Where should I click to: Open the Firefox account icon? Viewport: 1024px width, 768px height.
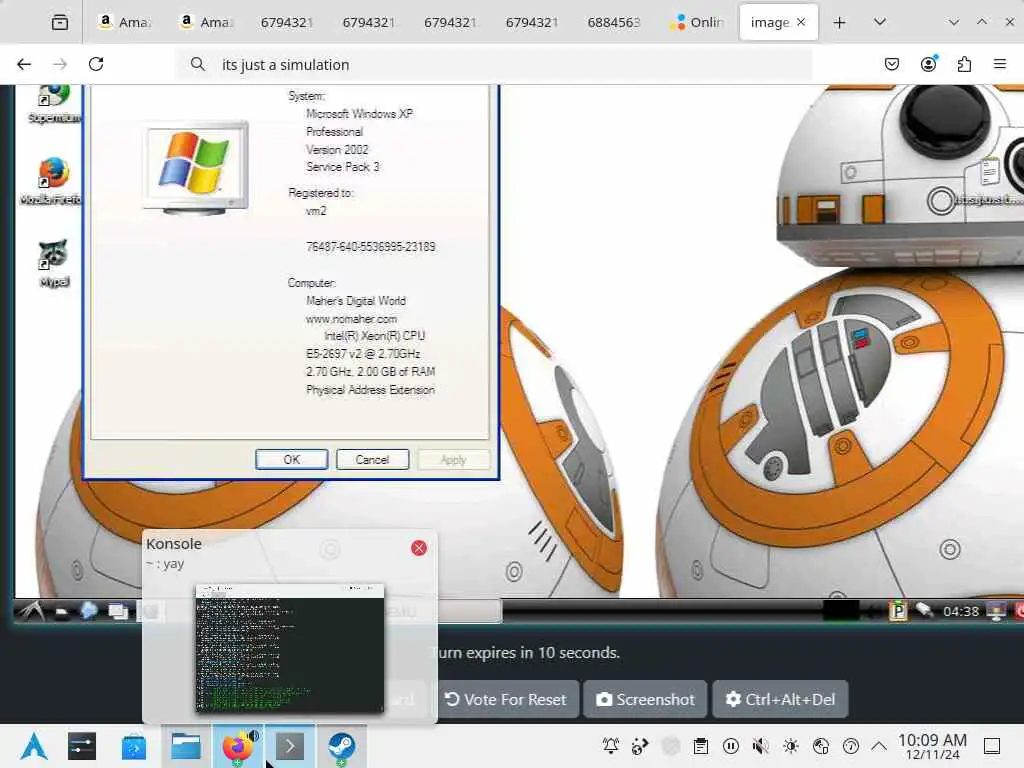(928, 64)
